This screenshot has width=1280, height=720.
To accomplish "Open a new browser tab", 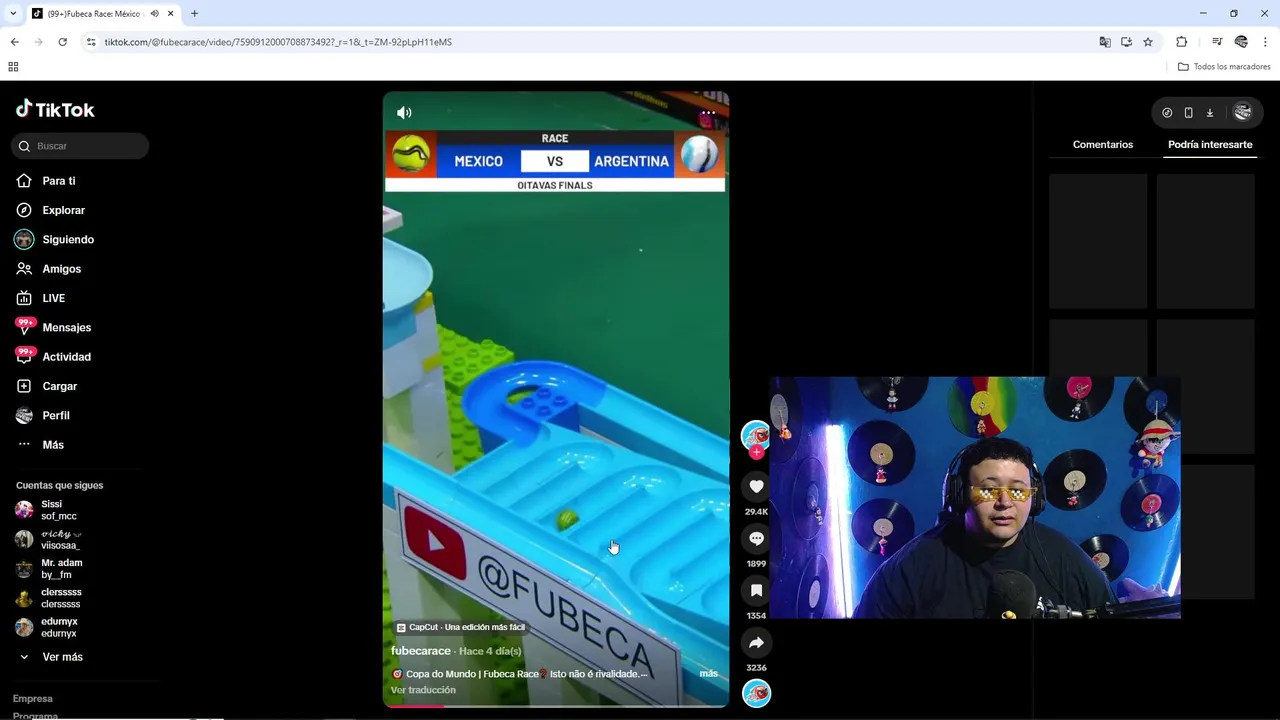I will coord(194,14).
